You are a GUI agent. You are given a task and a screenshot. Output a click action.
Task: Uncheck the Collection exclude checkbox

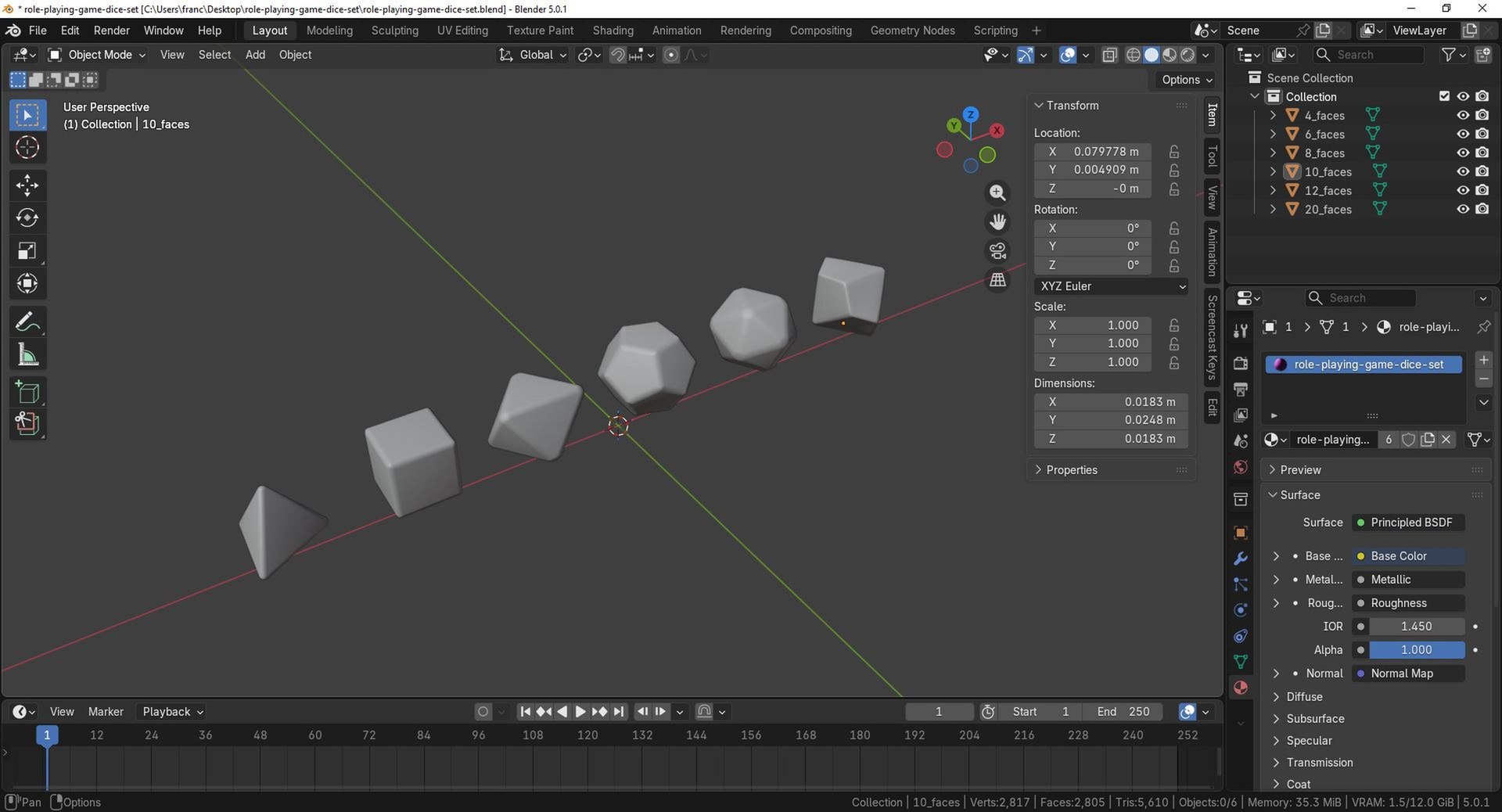pyautogui.click(x=1444, y=96)
